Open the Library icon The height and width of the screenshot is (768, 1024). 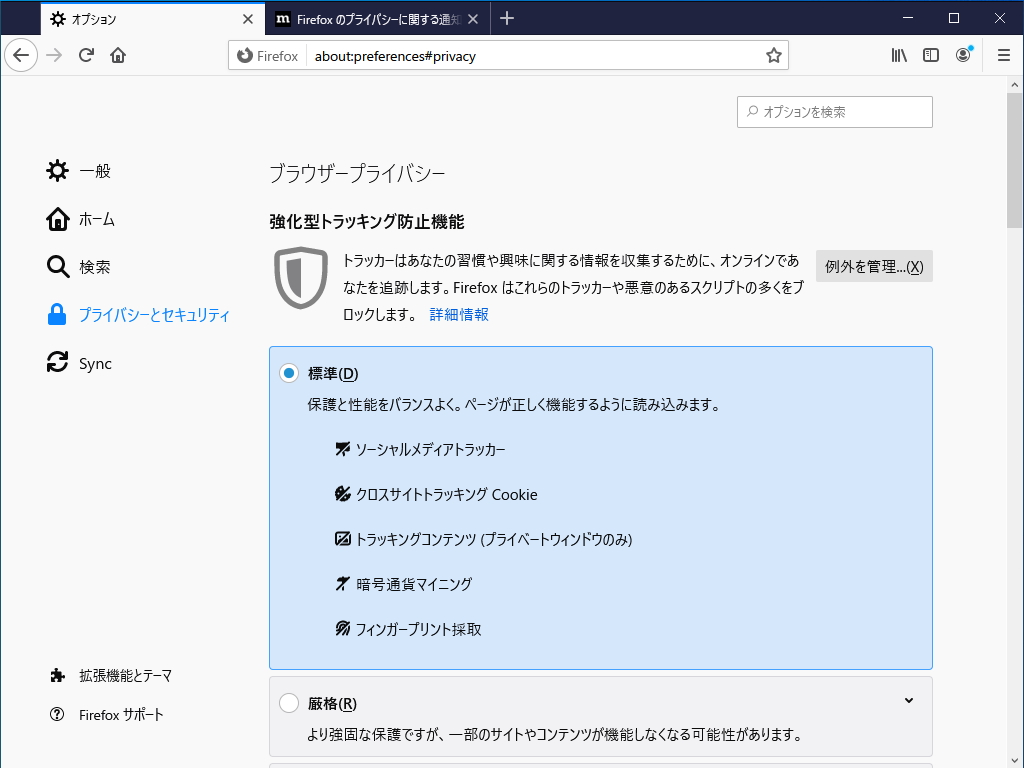click(898, 55)
